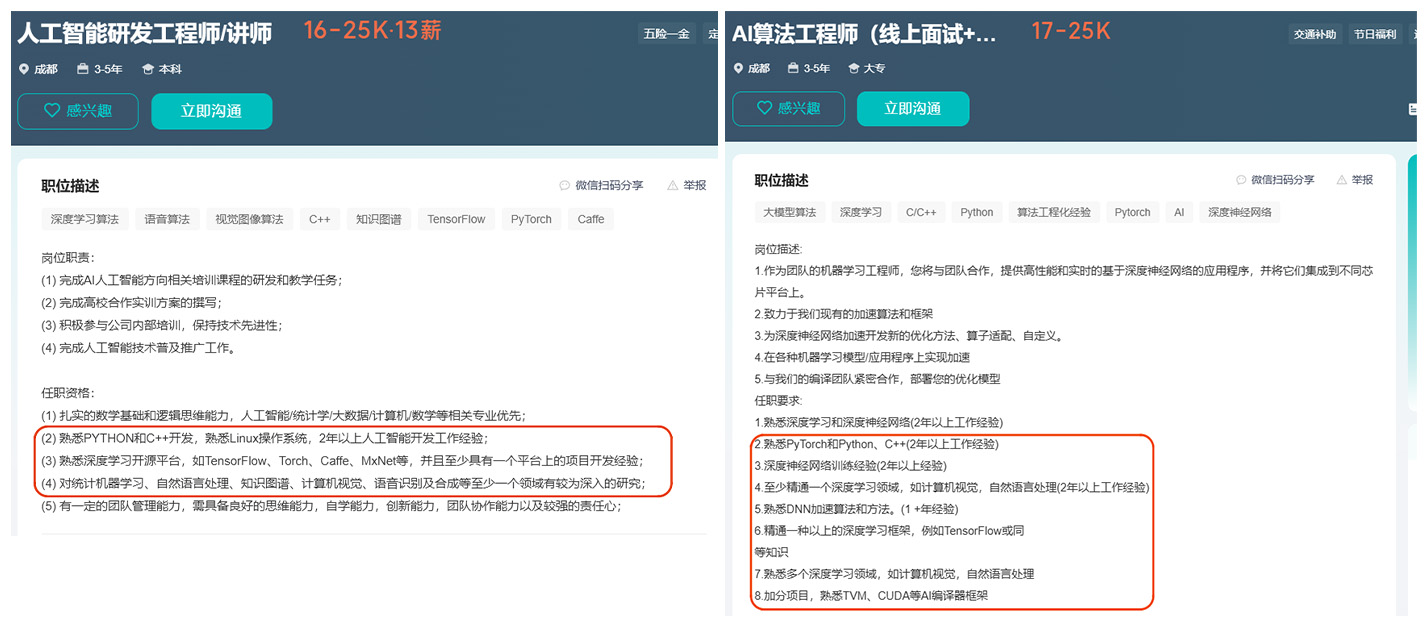Image resolution: width=1424 pixels, height=637 pixels.
Task: Mark the AI算法工程师 job as 感兴趣
Action: (x=789, y=108)
